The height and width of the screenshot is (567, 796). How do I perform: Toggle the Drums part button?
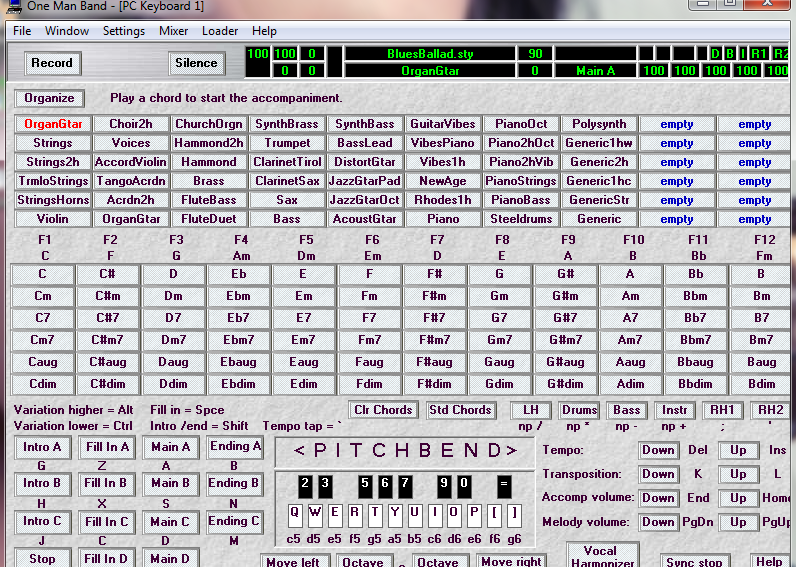(579, 410)
